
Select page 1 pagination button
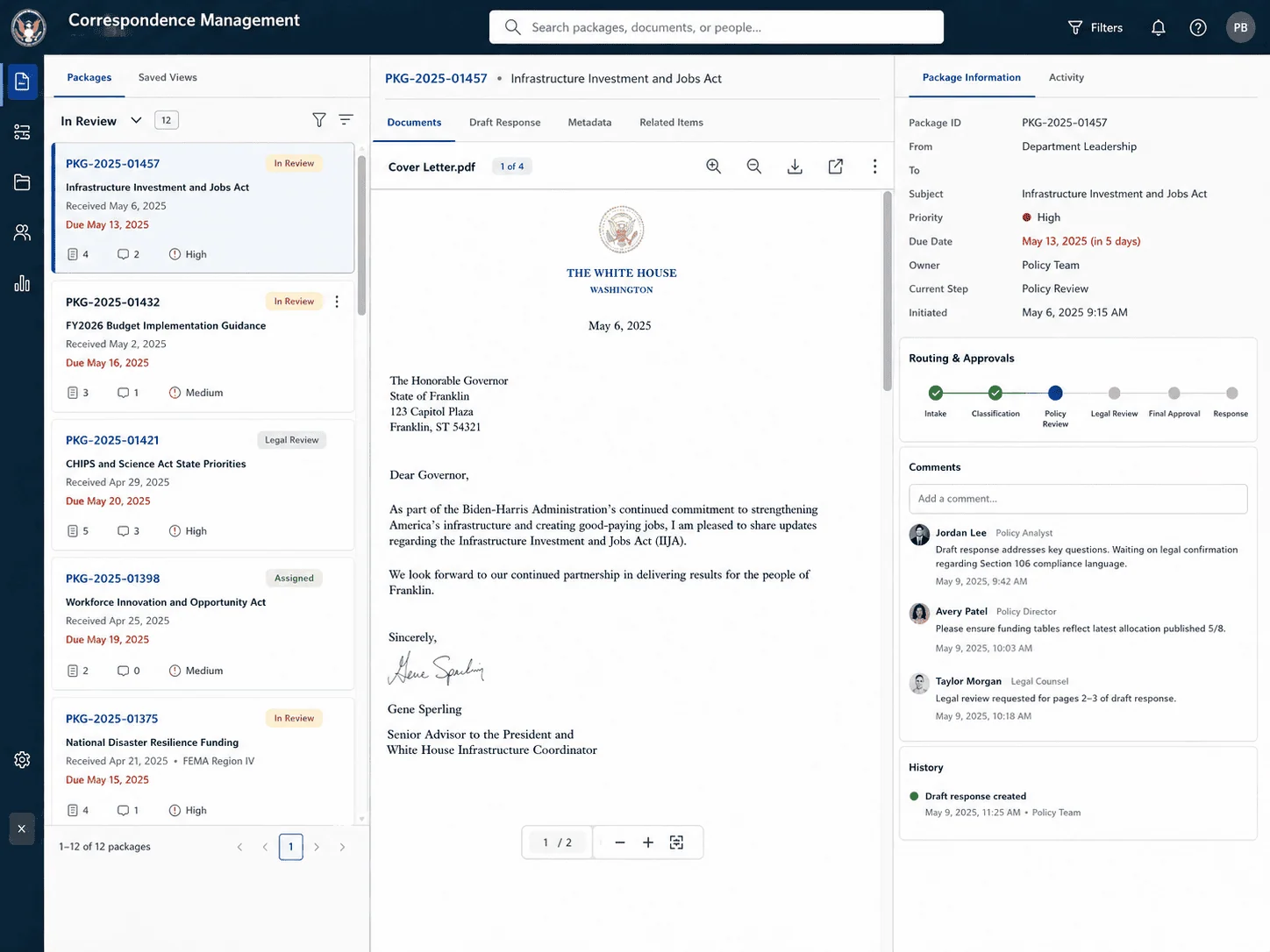[291, 847]
